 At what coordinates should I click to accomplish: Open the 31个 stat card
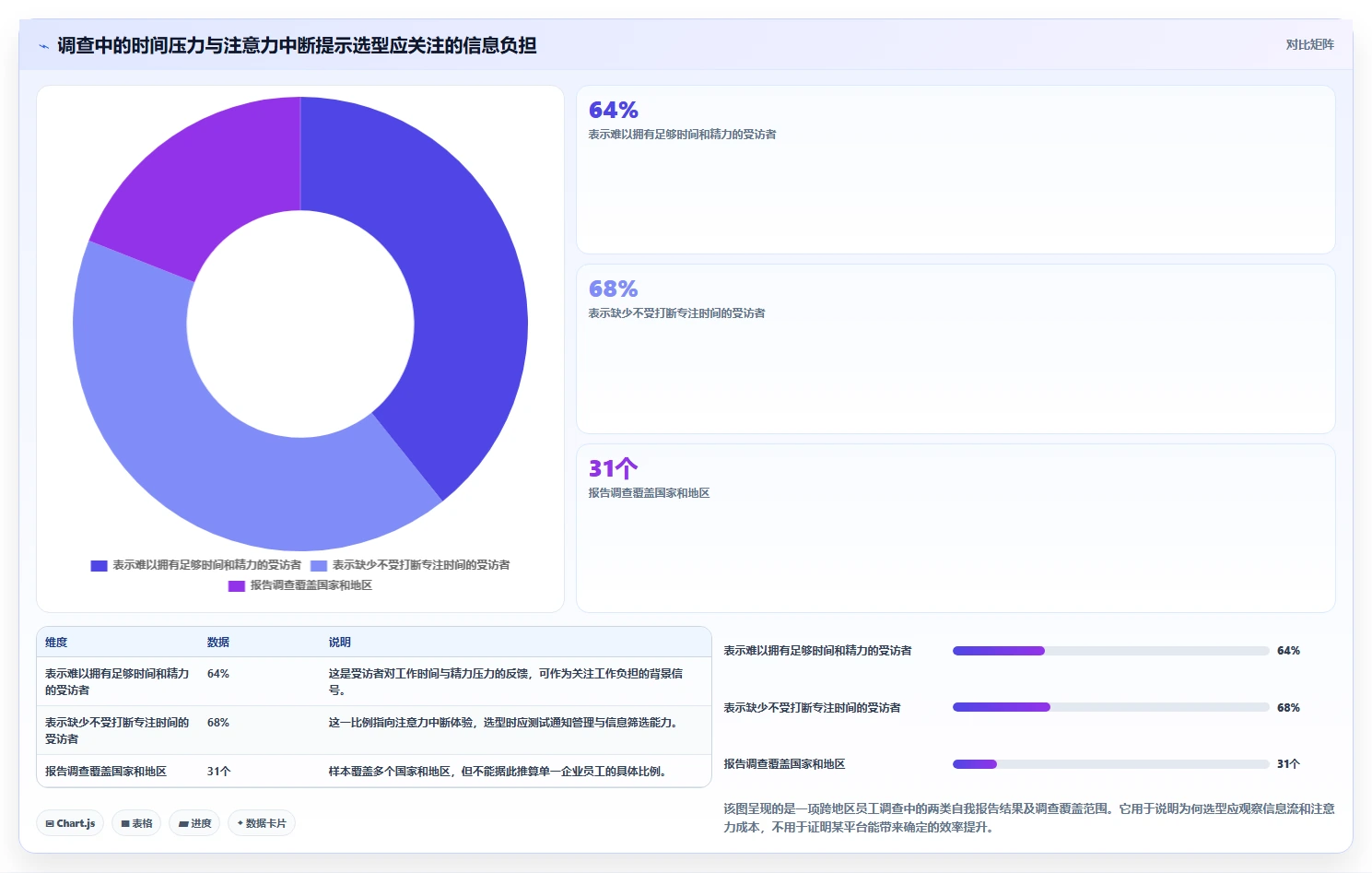956,528
